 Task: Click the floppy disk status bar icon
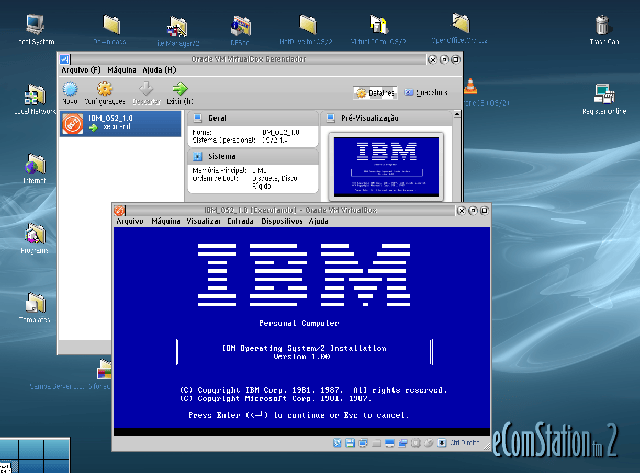(350, 443)
